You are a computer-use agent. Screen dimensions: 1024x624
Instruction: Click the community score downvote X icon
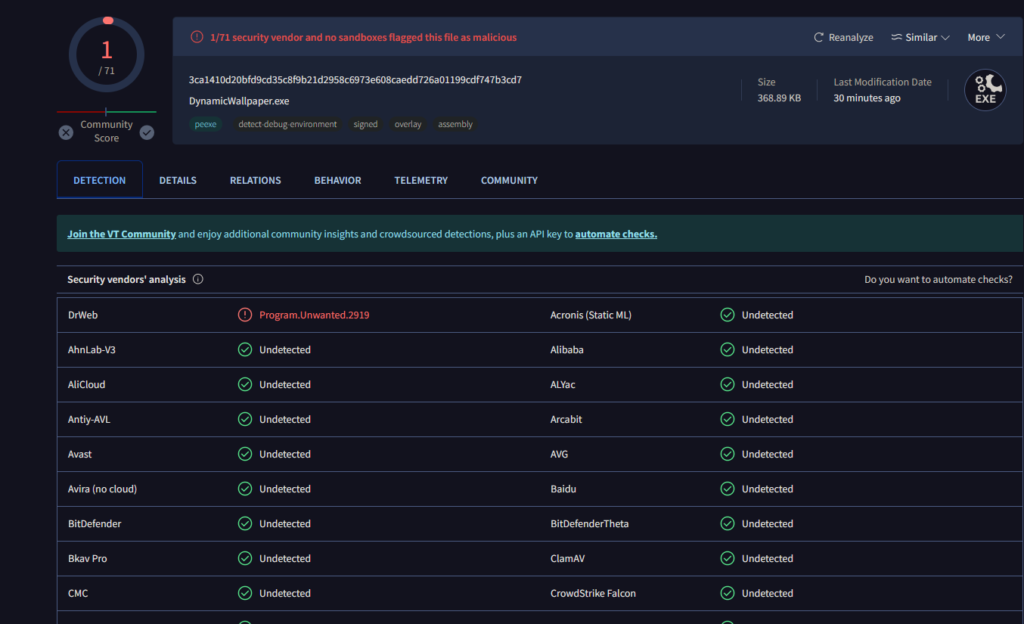click(x=66, y=133)
